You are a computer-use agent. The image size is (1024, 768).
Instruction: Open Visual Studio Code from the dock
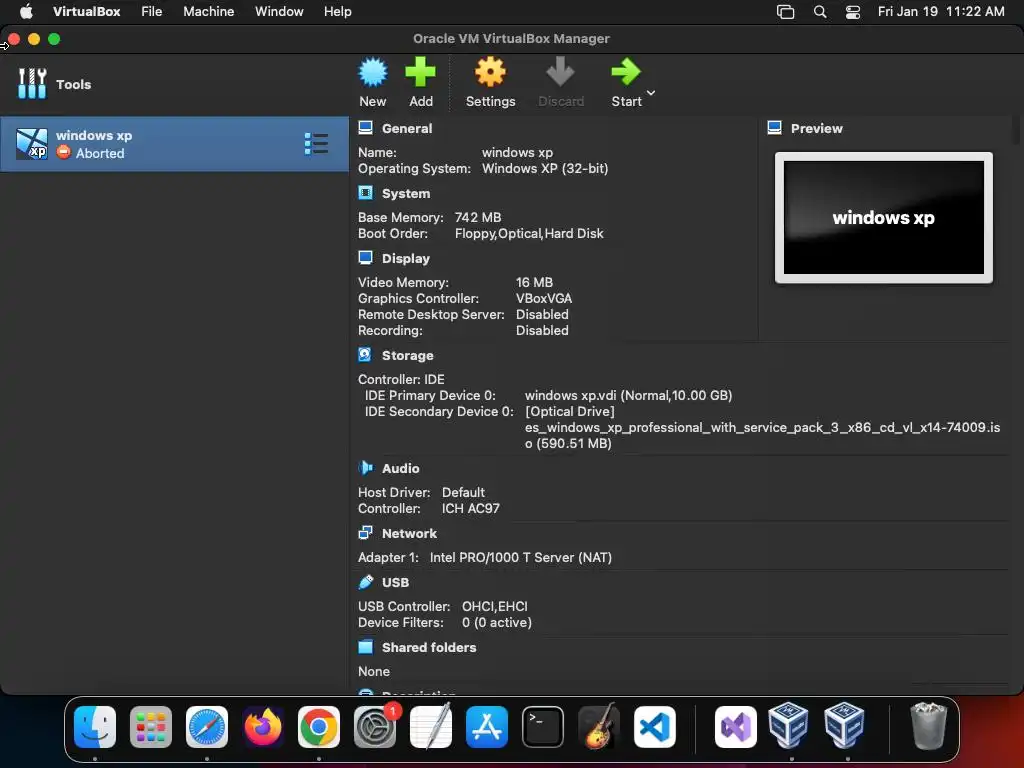(654, 727)
